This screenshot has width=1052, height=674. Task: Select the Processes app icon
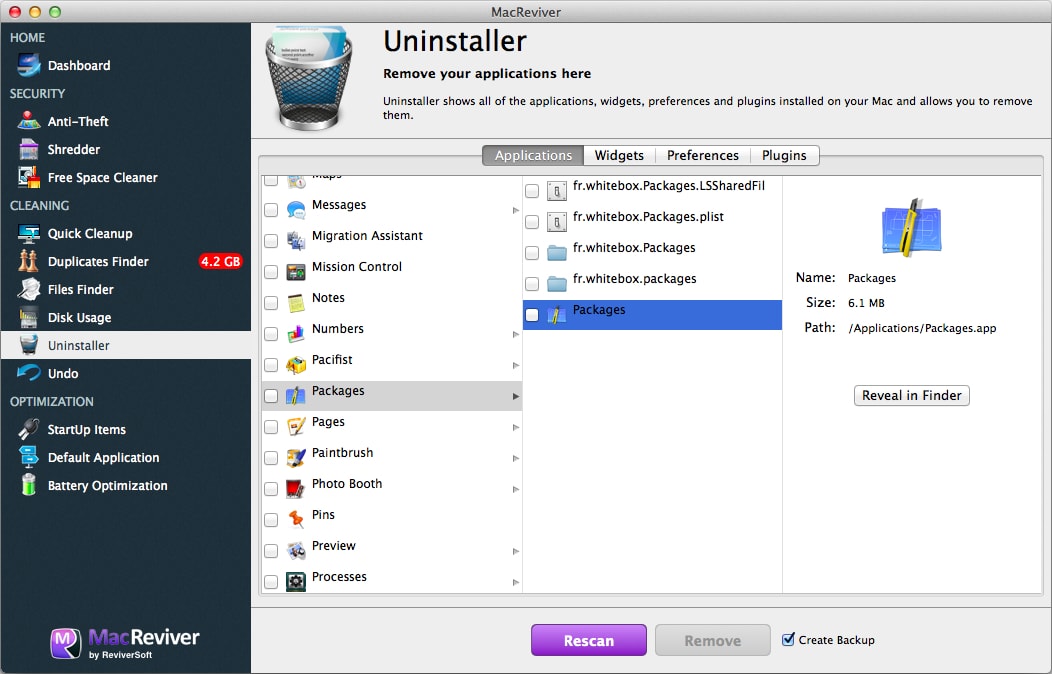296,581
